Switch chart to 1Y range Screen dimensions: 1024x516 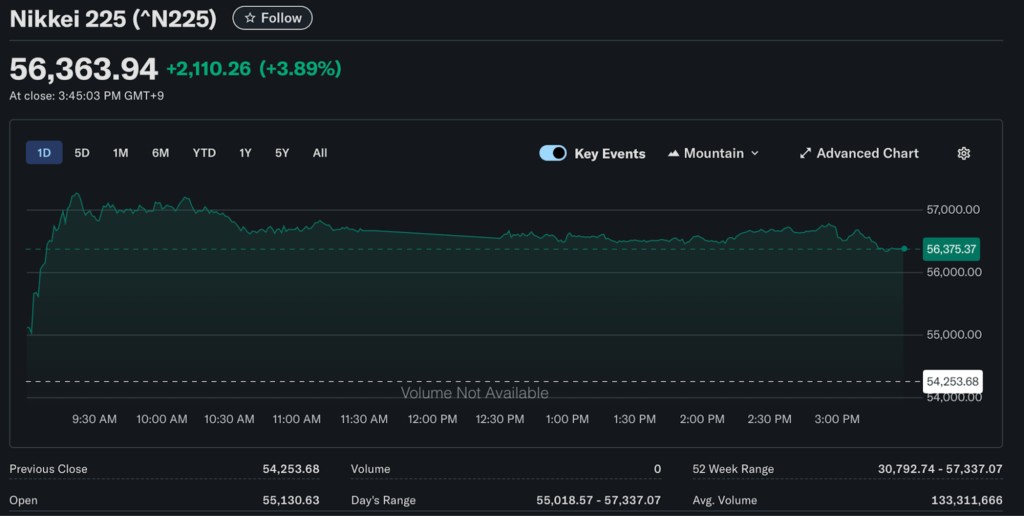tap(245, 153)
